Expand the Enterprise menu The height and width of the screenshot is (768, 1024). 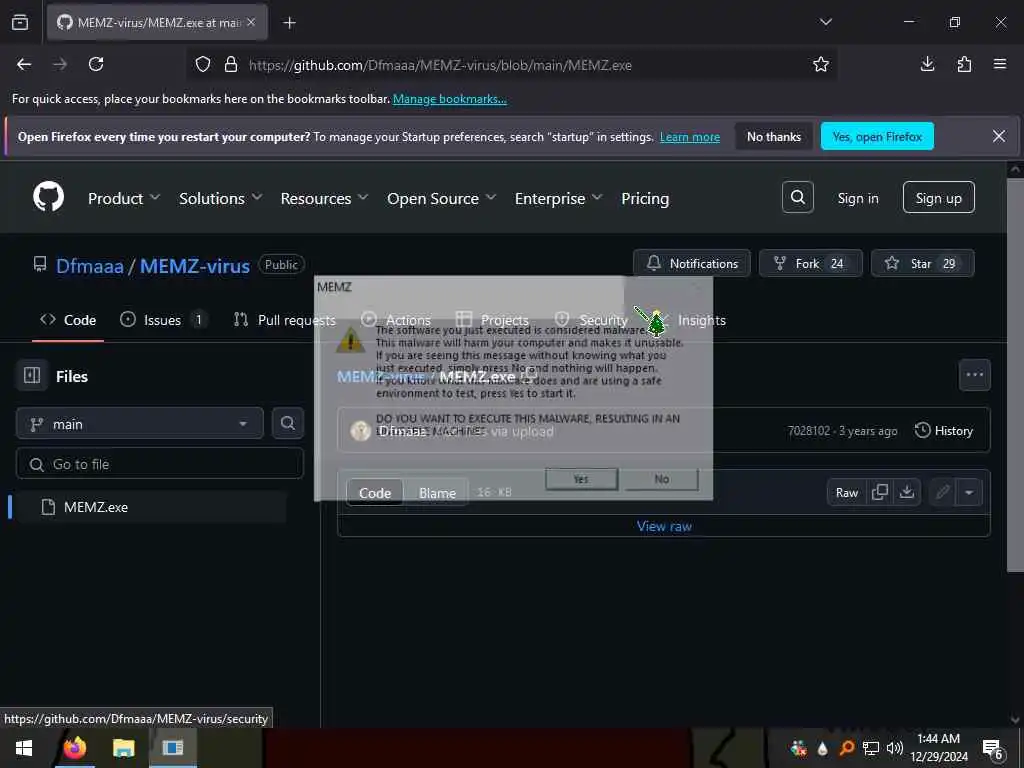tap(558, 199)
